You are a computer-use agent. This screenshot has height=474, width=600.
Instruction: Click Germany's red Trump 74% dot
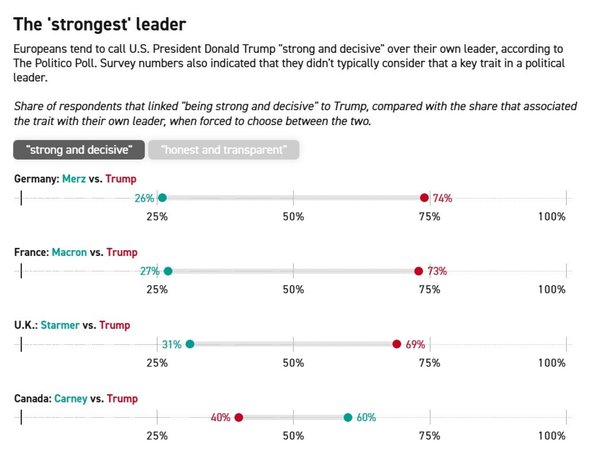[424, 198]
